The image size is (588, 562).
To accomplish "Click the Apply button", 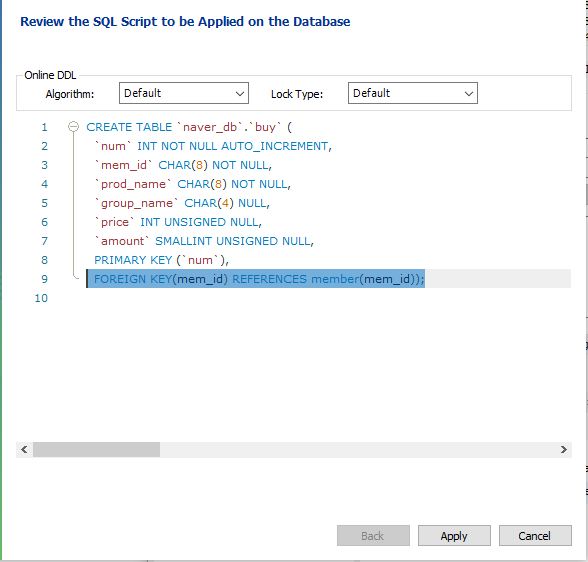I will (x=454, y=536).
